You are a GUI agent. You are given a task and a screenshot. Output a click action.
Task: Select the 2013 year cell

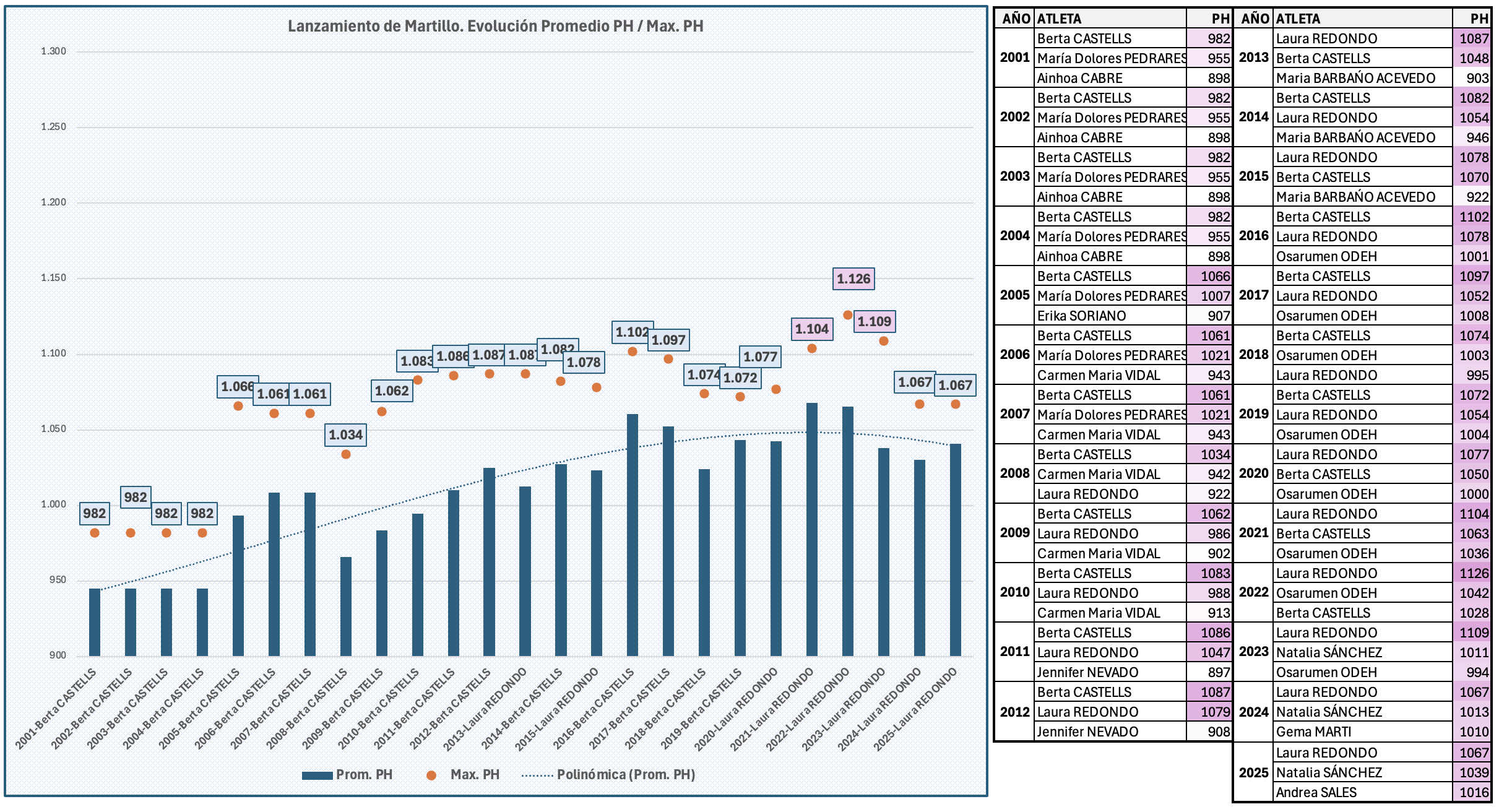click(1253, 58)
